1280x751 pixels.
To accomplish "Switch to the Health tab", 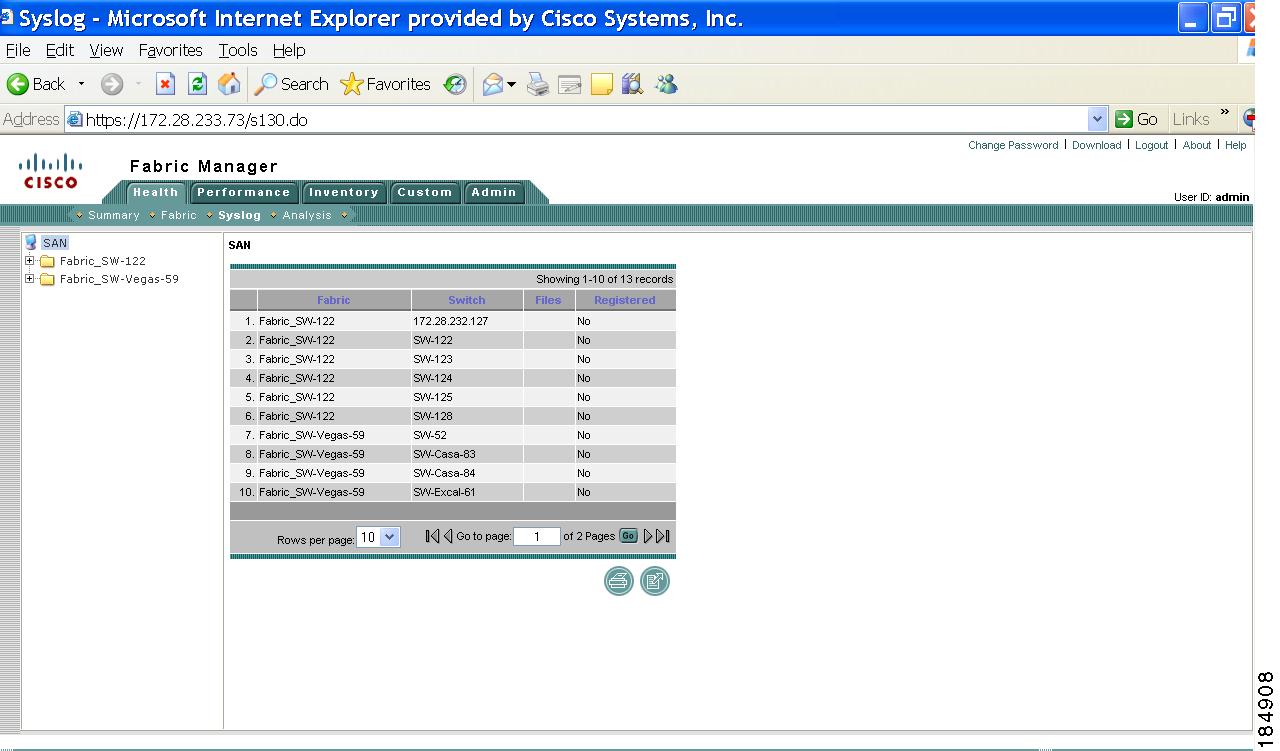I will 156,193.
